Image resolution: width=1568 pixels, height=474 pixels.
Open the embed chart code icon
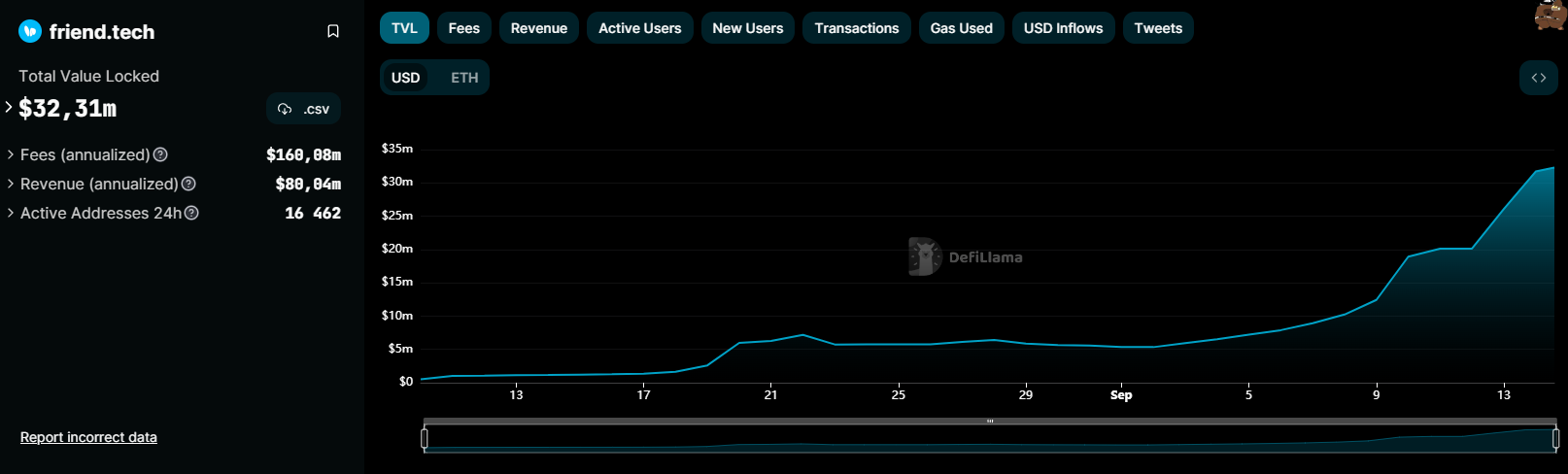[x=1539, y=78]
